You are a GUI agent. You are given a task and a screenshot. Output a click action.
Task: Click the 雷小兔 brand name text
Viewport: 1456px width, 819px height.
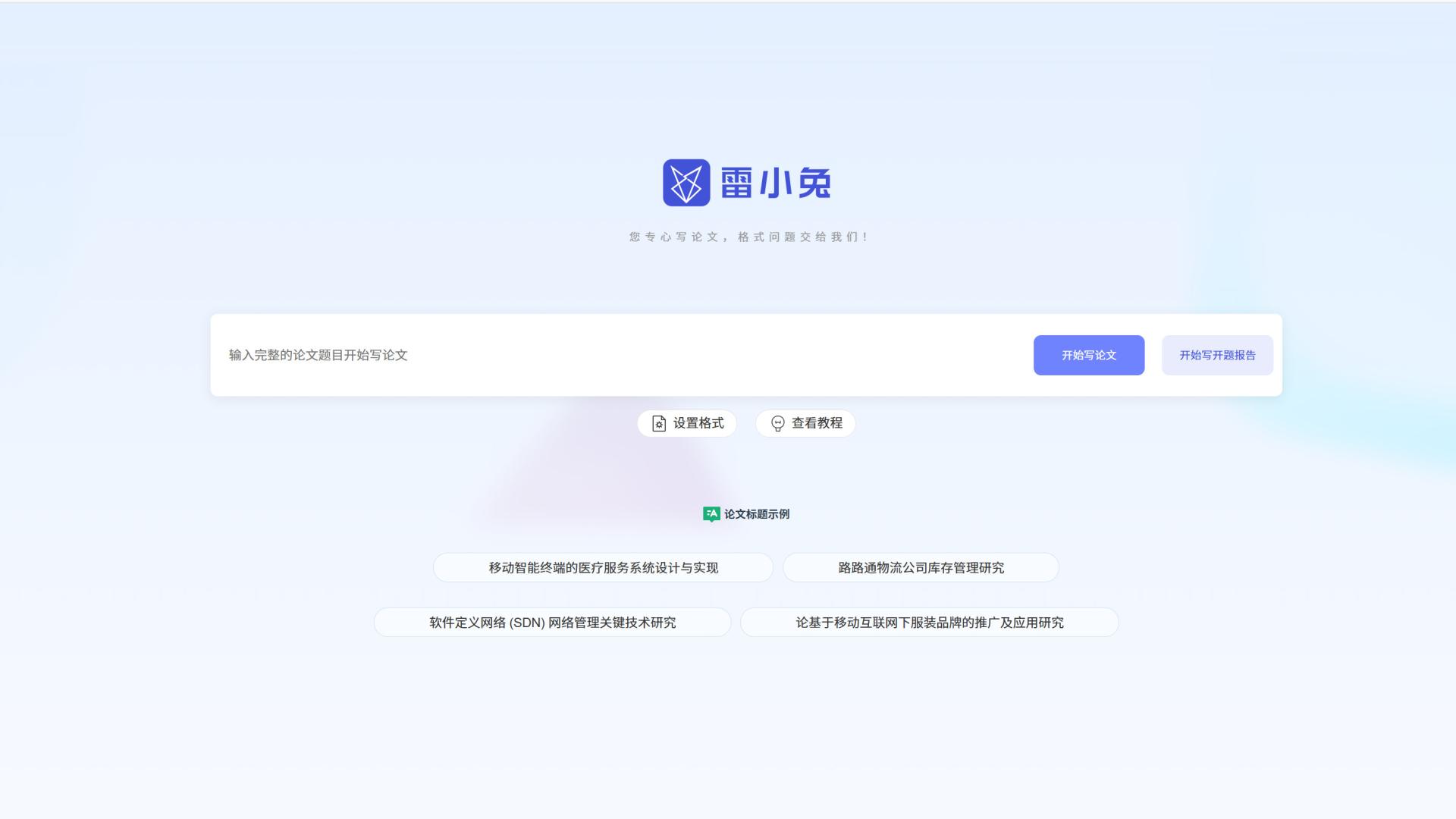point(775,182)
